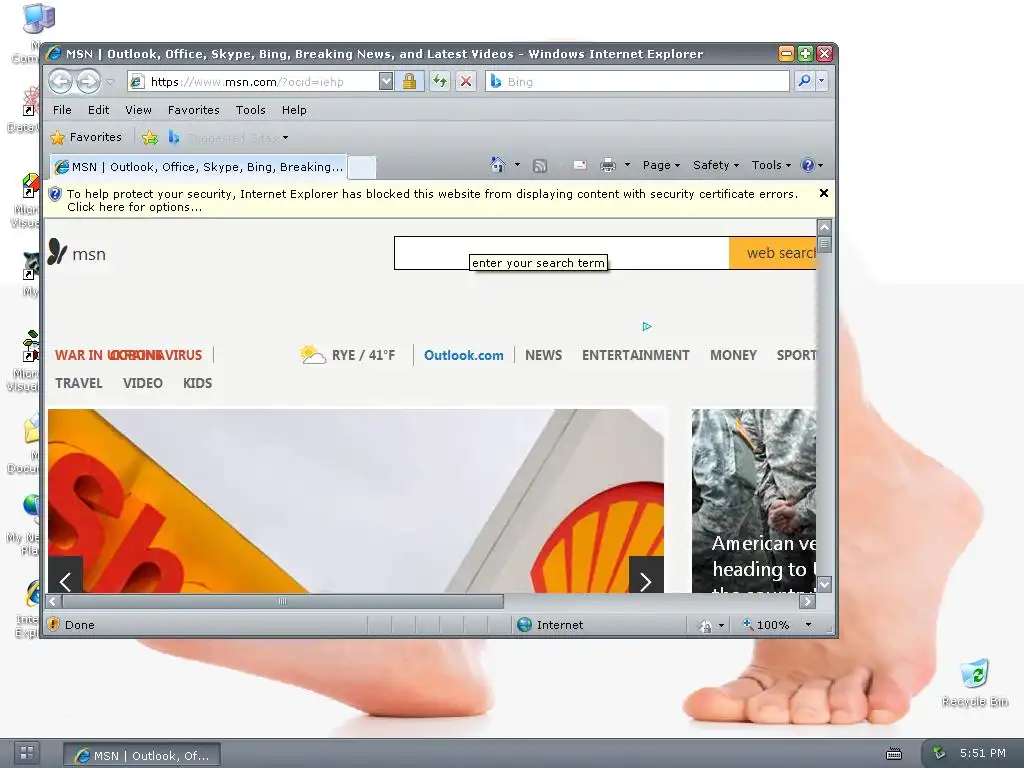Open the search provider dropdown arrow
The height and width of the screenshot is (768, 1024).
click(822, 82)
